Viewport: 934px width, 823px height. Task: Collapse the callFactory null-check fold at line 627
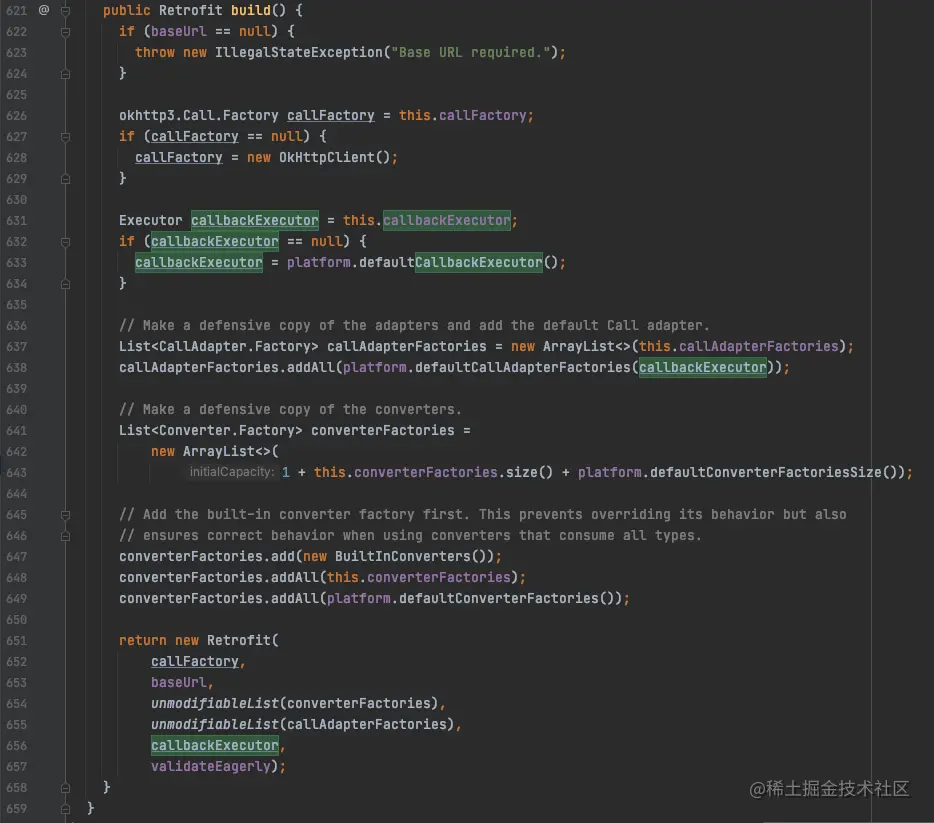[x=66, y=137]
